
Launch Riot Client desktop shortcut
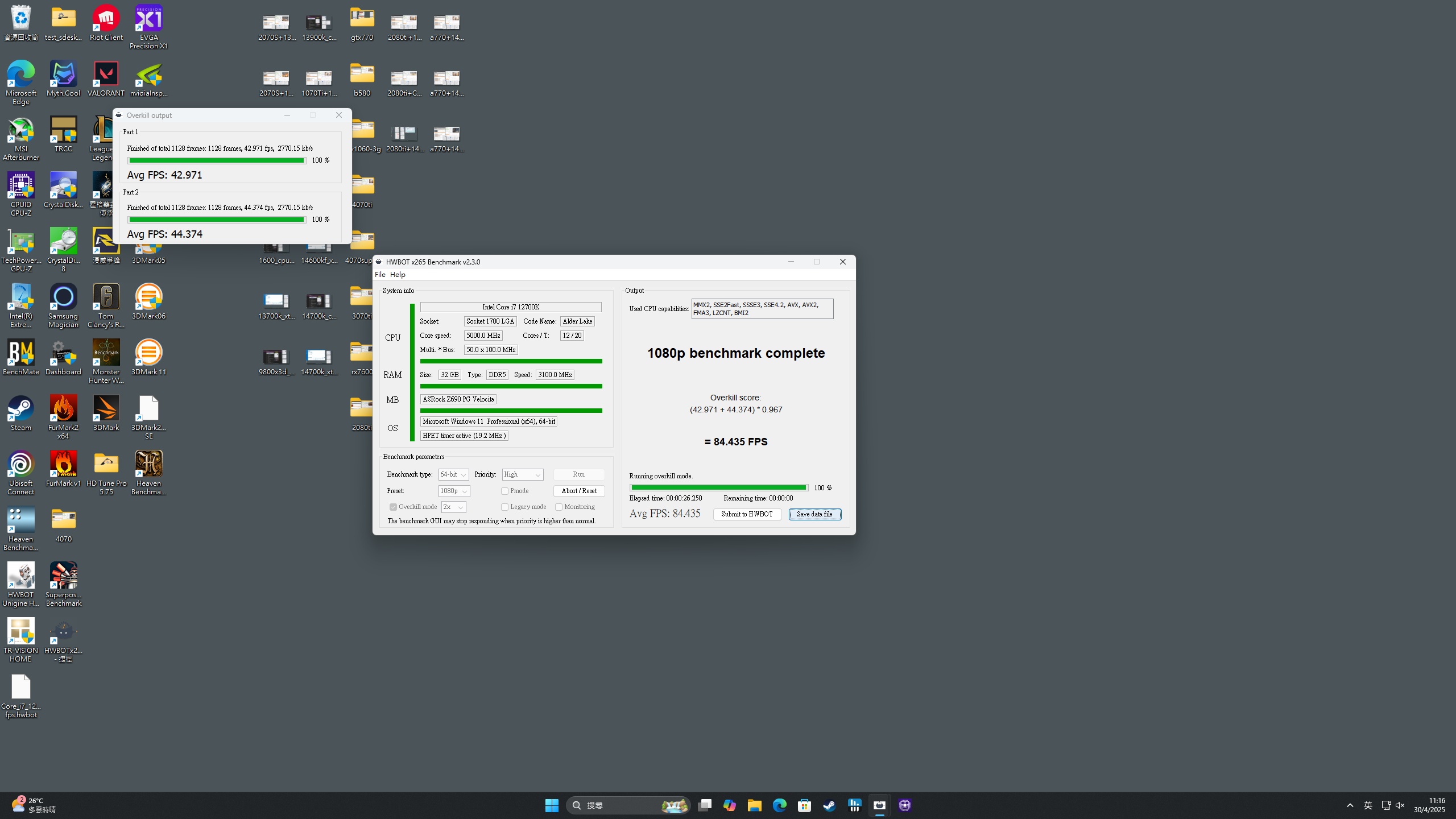tap(106, 23)
